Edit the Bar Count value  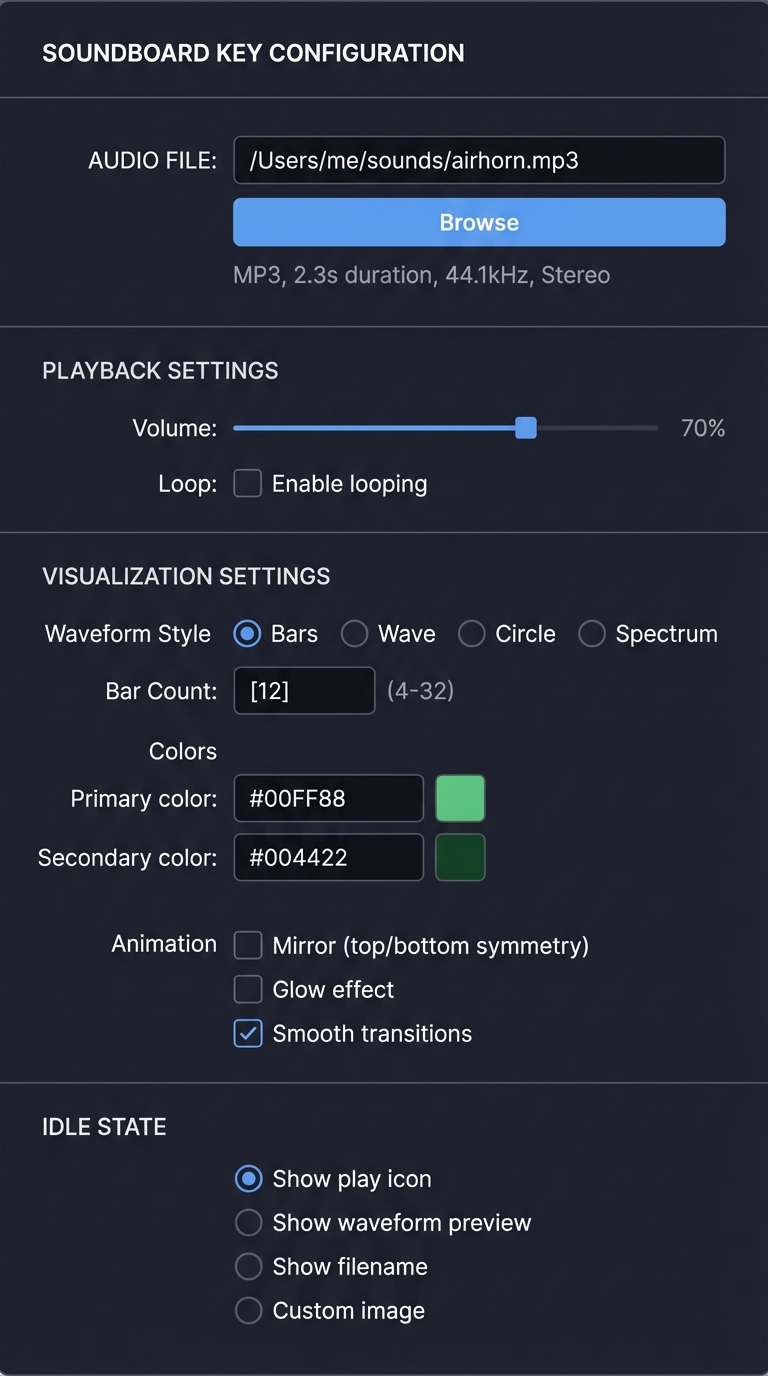pyautogui.click(x=304, y=690)
